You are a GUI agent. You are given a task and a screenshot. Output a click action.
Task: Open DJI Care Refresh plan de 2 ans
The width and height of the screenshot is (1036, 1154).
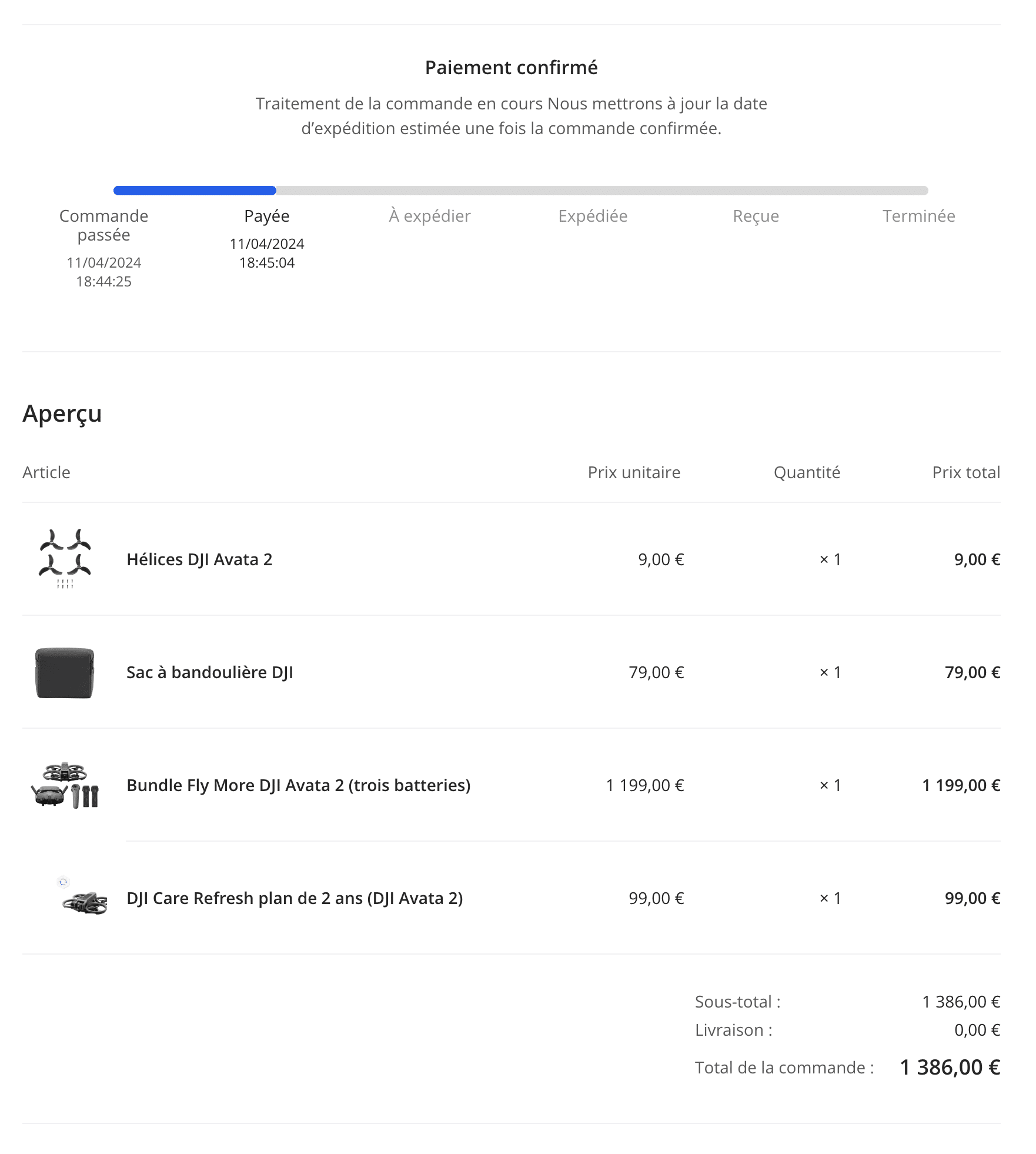(295, 898)
